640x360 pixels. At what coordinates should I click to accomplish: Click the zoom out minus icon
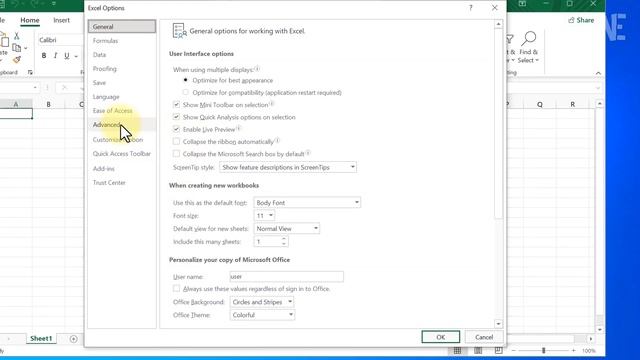click(x=513, y=351)
